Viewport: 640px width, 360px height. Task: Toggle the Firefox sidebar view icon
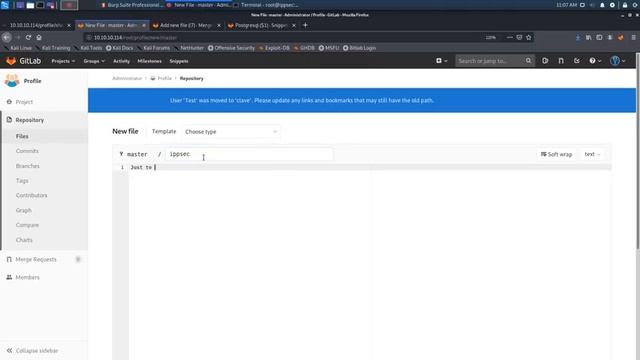[599, 38]
